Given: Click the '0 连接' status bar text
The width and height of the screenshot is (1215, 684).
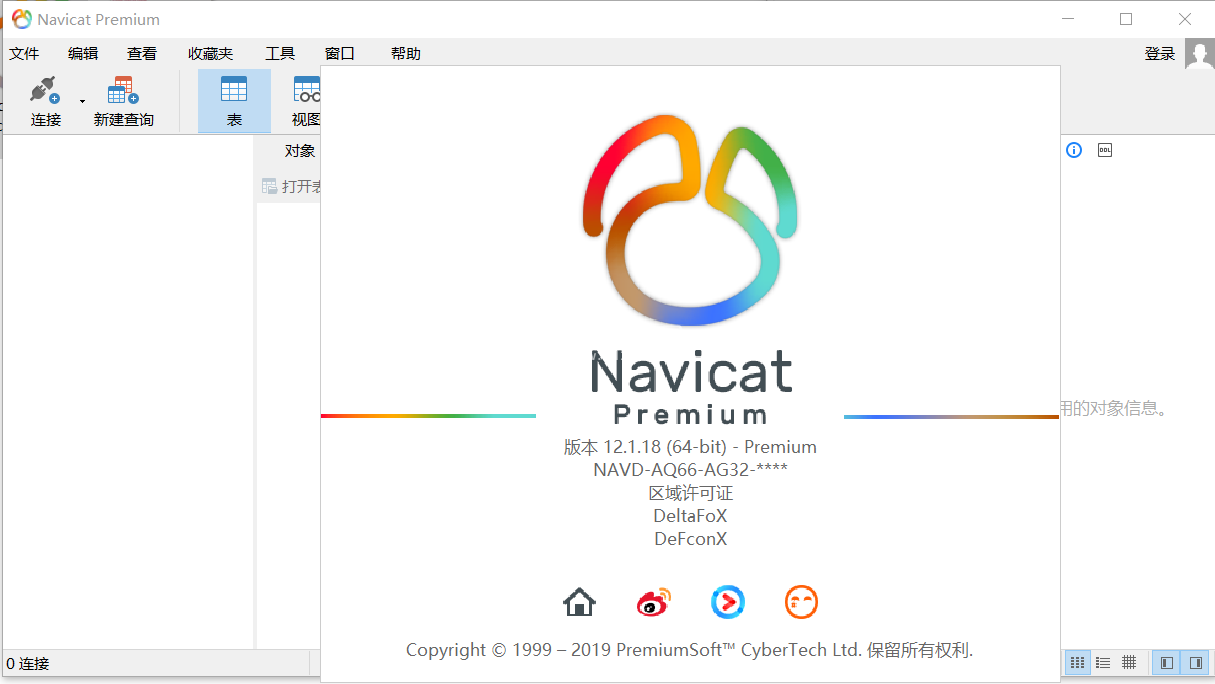Looking at the screenshot, I should pyautogui.click(x=28, y=663).
